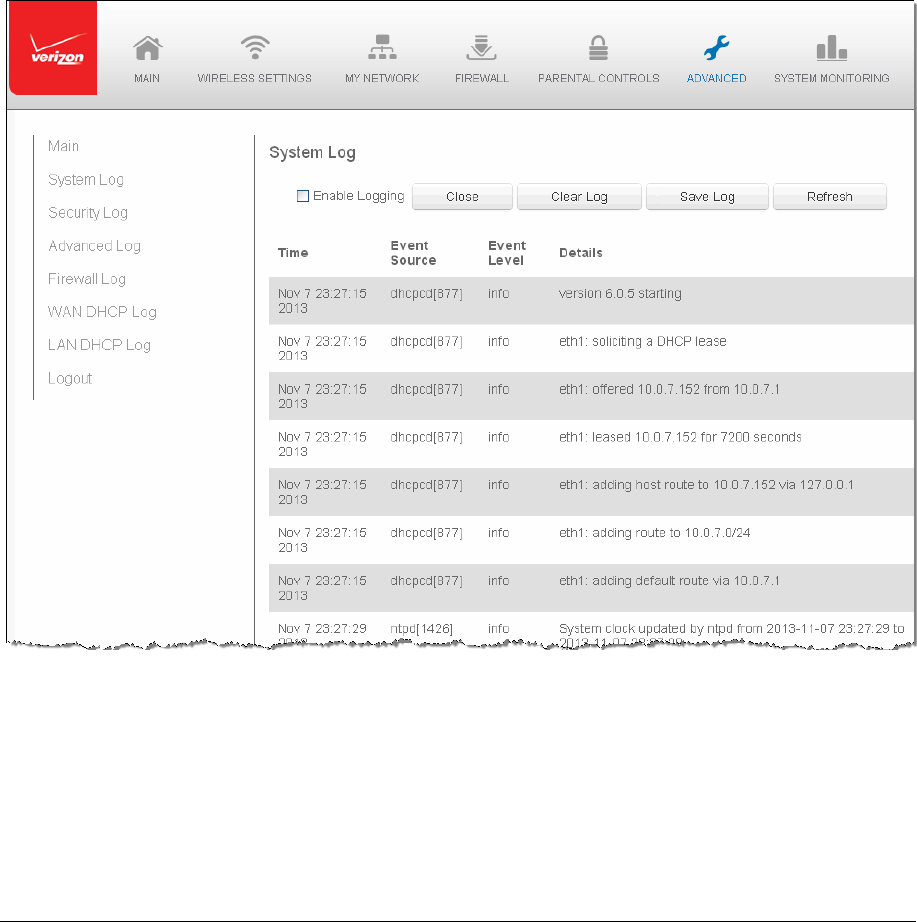Select 'adding default route via 10.0.7.1' entry
Viewport: 917px width, 922px height.
(591, 588)
